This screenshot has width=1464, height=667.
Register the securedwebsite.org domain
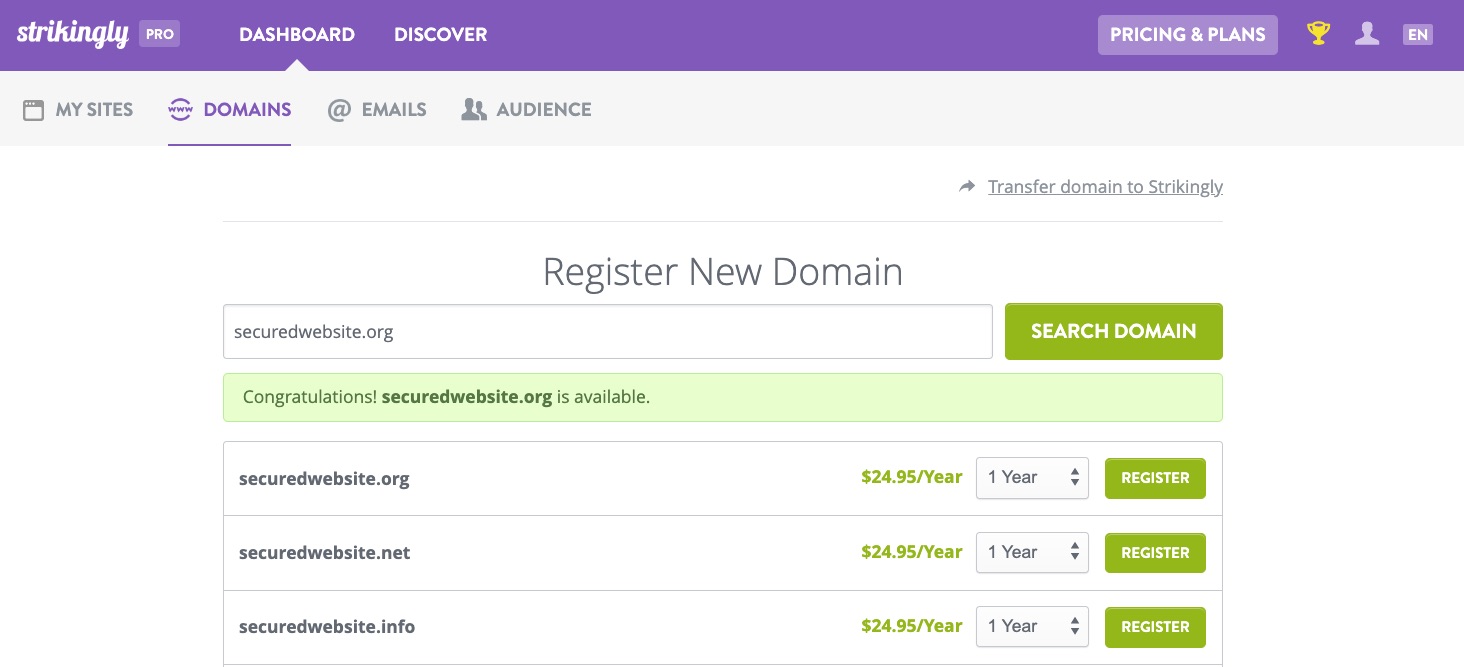point(1155,478)
